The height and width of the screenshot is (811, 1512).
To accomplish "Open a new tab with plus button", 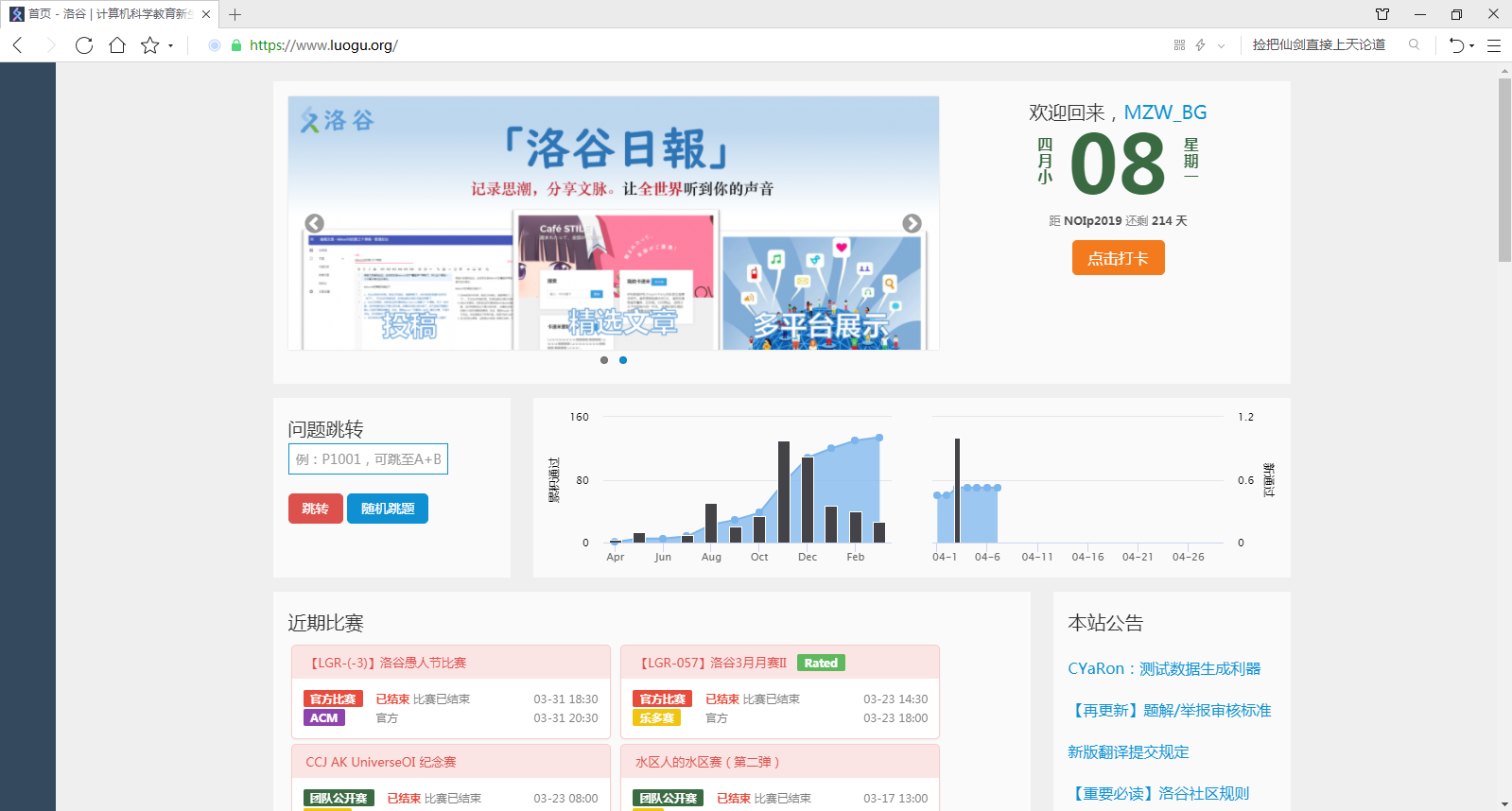I will [235, 14].
